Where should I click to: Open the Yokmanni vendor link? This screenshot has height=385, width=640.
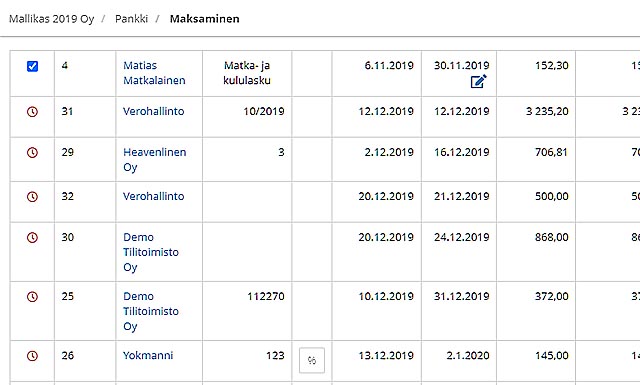coord(148,355)
